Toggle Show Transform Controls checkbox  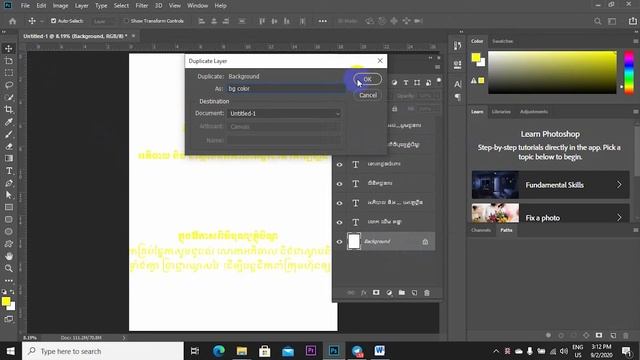[126, 21]
